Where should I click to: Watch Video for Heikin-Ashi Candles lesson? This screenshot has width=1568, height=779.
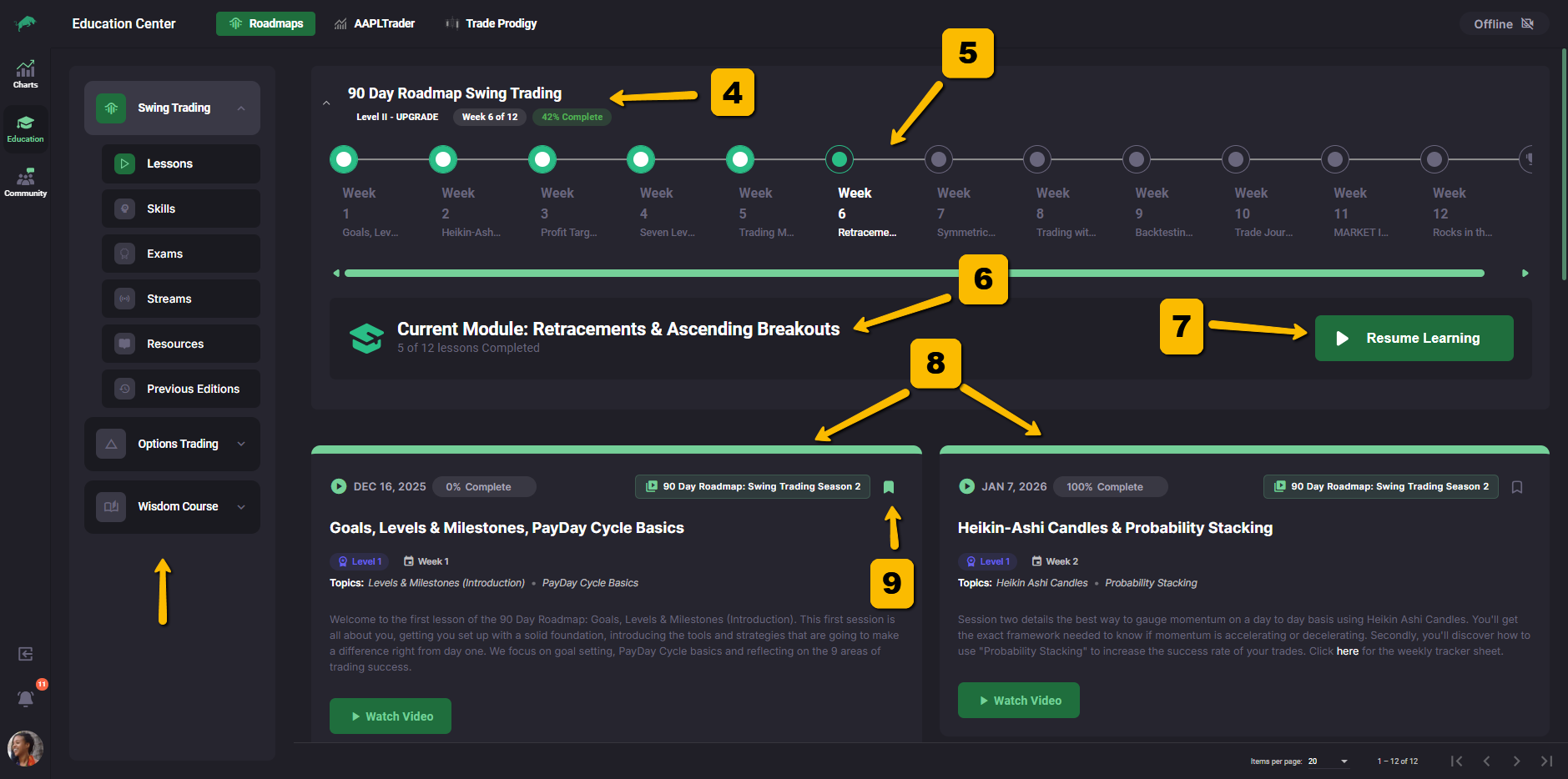(x=1018, y=701)
